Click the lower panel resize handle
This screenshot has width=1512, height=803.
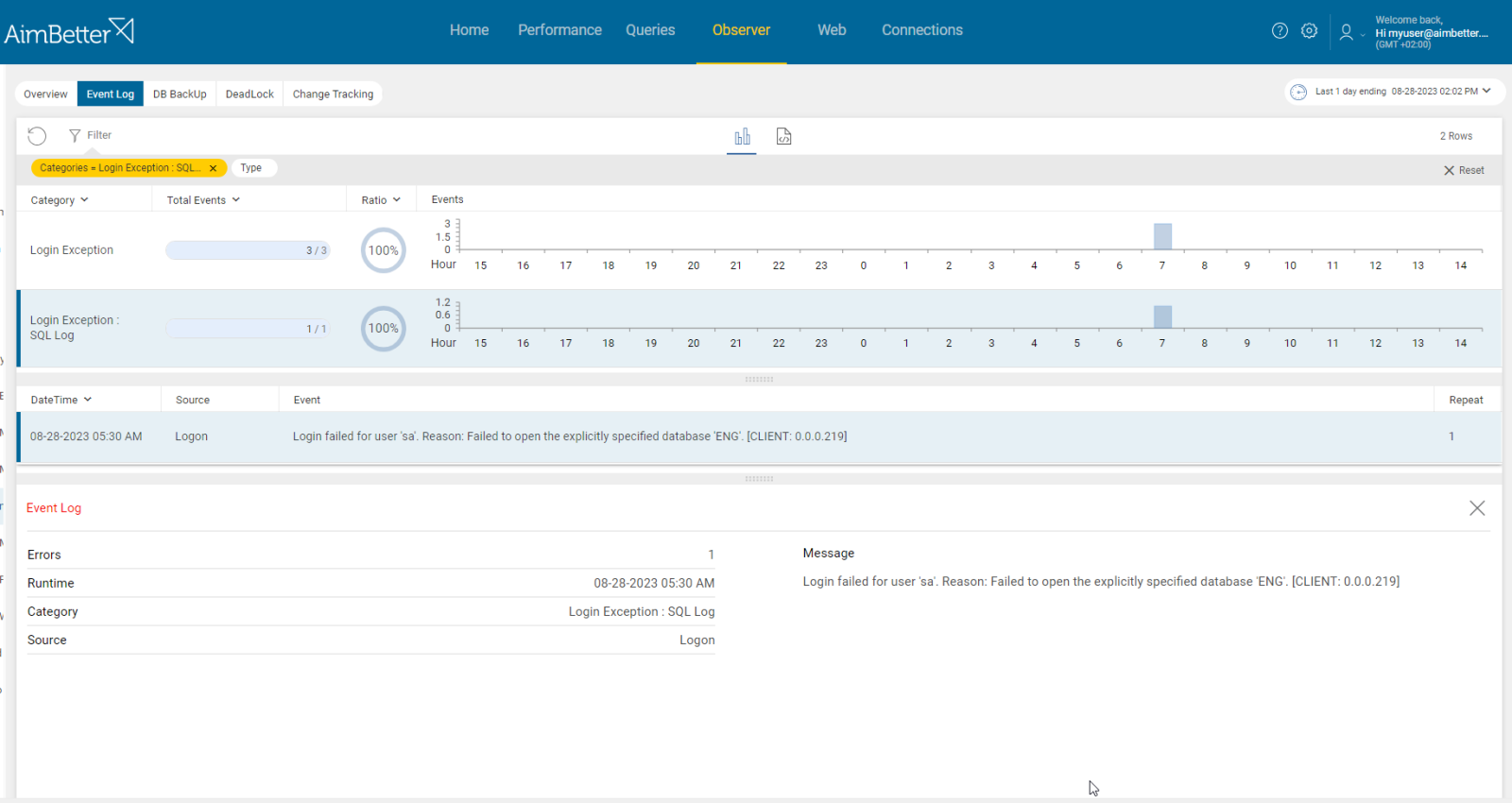pyautogui.click(x=759, y=479)
